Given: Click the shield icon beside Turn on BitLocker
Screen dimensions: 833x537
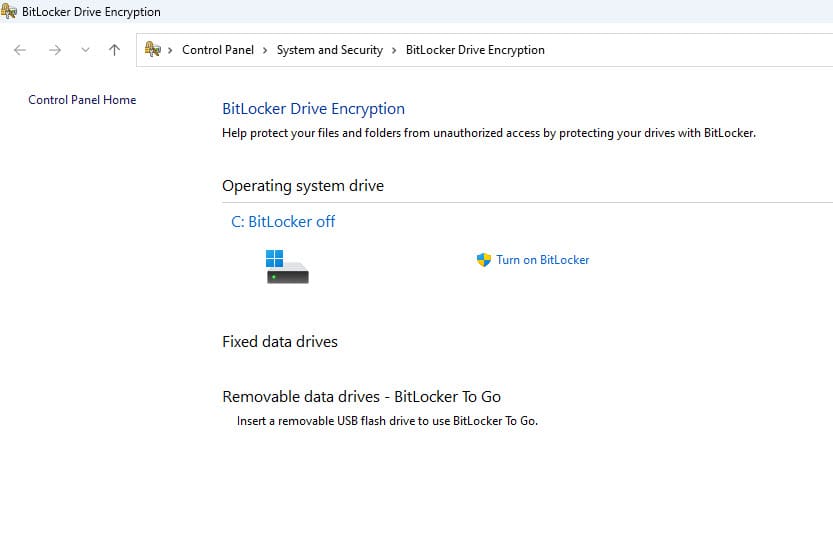Looking at the screenshot, I should coord(483,260).
